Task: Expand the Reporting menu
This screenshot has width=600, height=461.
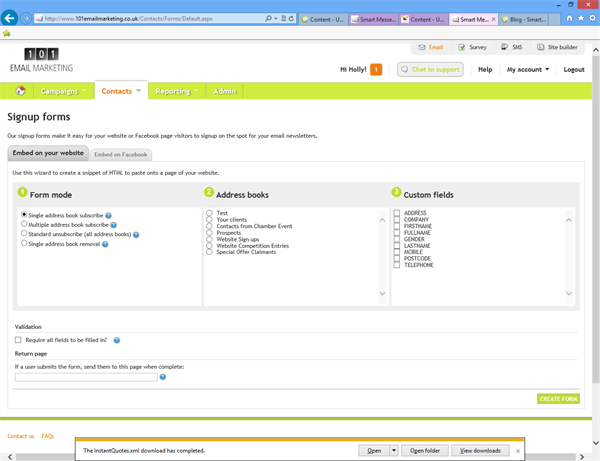Action: point(177,91)
